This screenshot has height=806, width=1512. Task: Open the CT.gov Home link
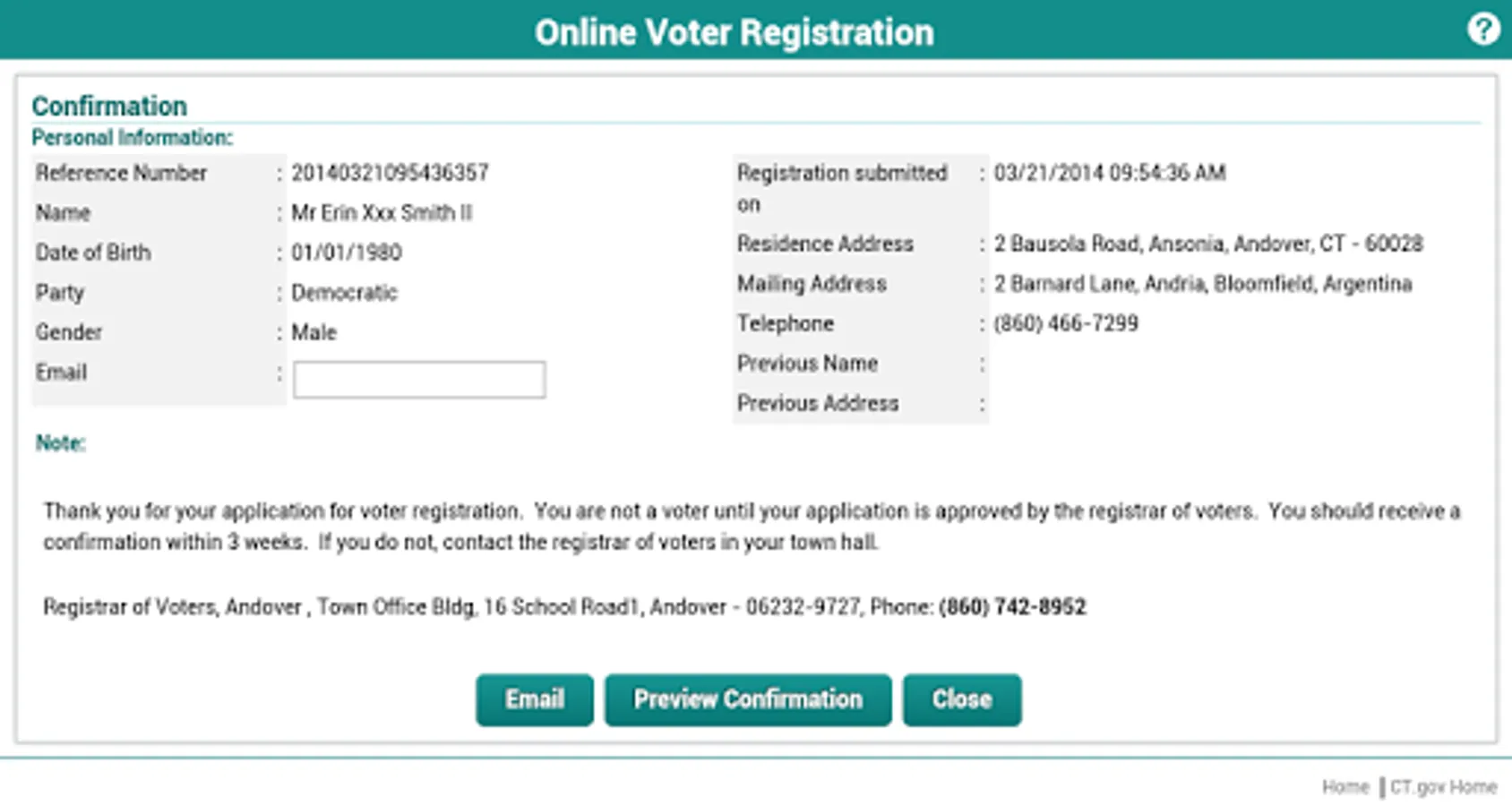coord(1443,786)
